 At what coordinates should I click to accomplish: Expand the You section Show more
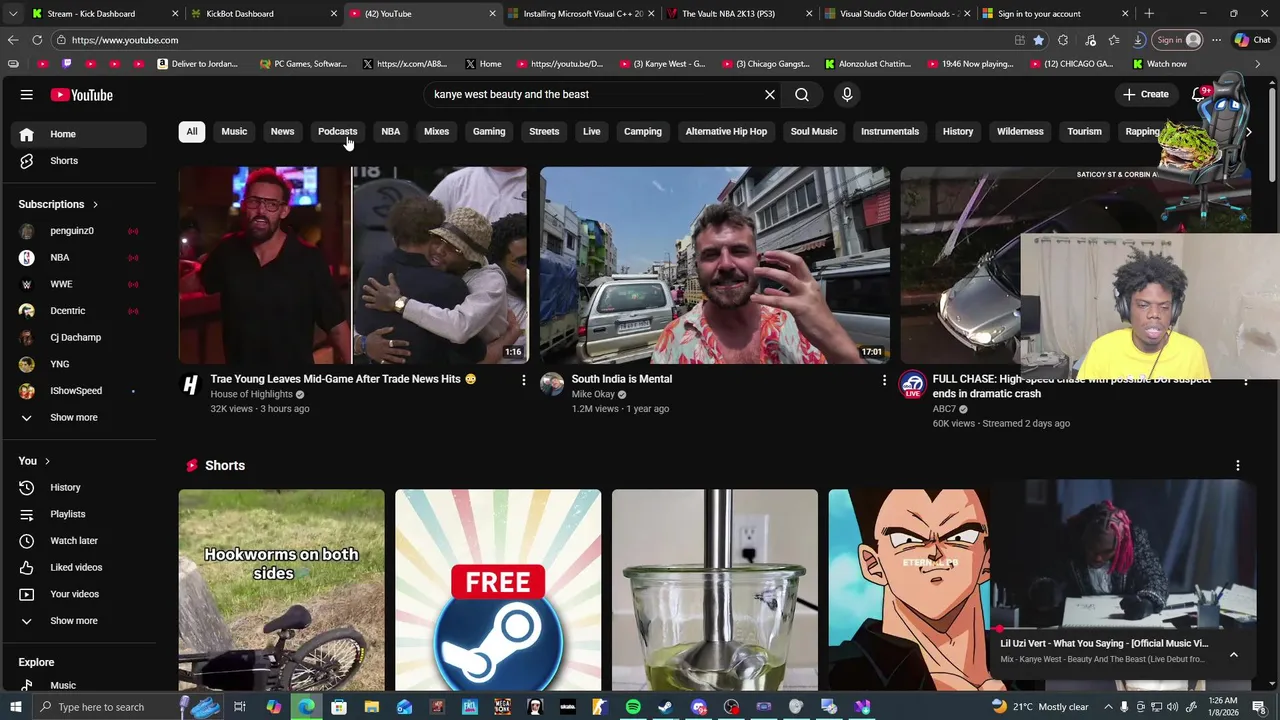(78, 621)
